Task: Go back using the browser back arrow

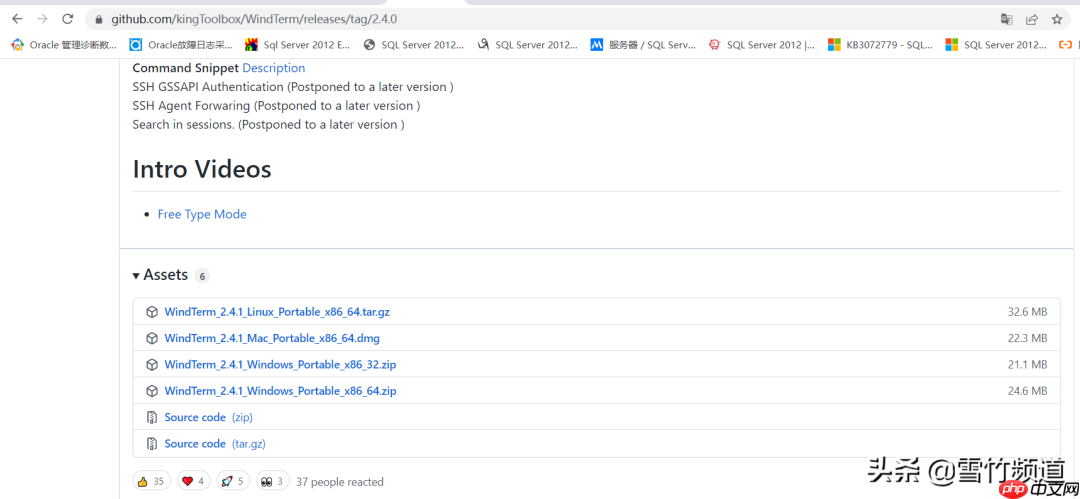Action: [x=17, y=19]
